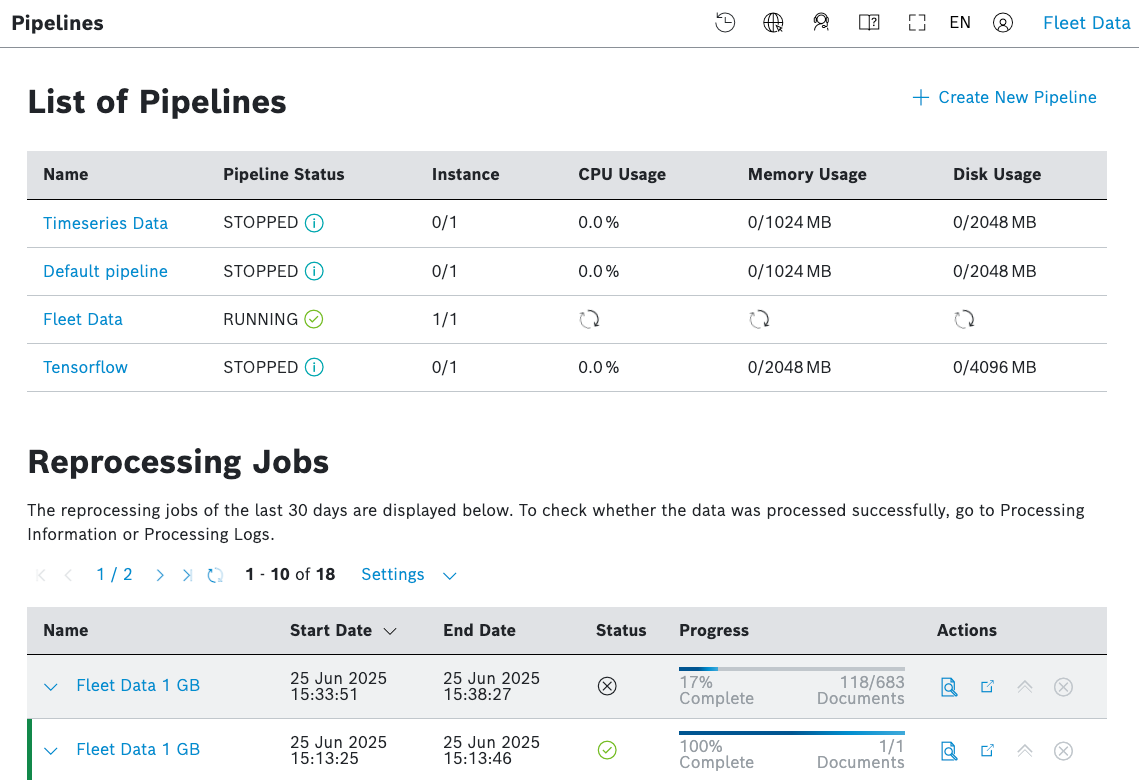Open the help documentation book icon
Viewport: 1139px width, 780px height.
tap(869, 23)
